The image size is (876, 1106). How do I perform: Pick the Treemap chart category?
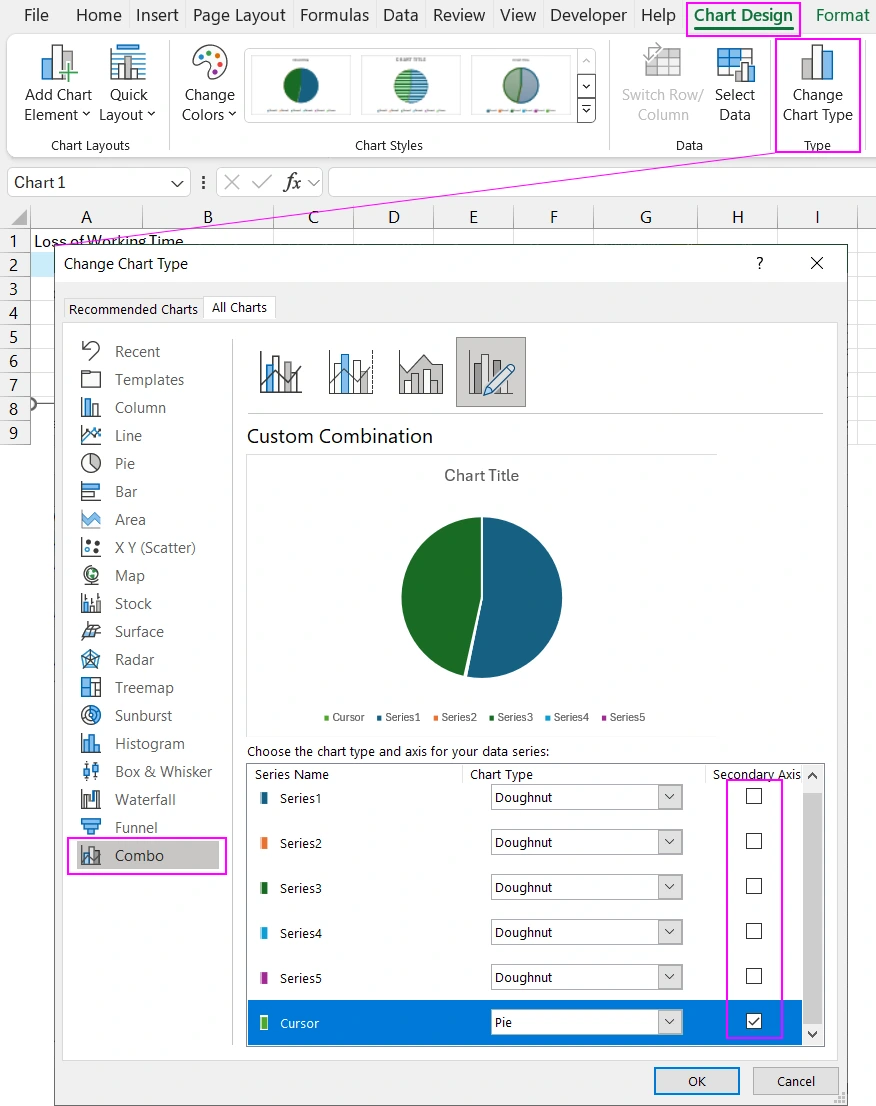(144, 688)
